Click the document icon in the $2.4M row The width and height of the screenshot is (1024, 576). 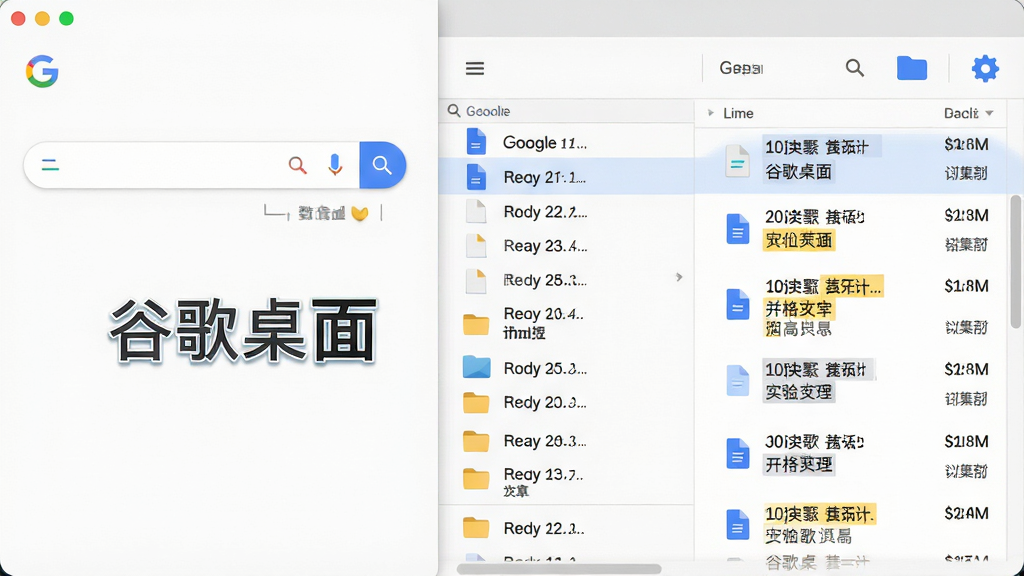click(738, 524)
